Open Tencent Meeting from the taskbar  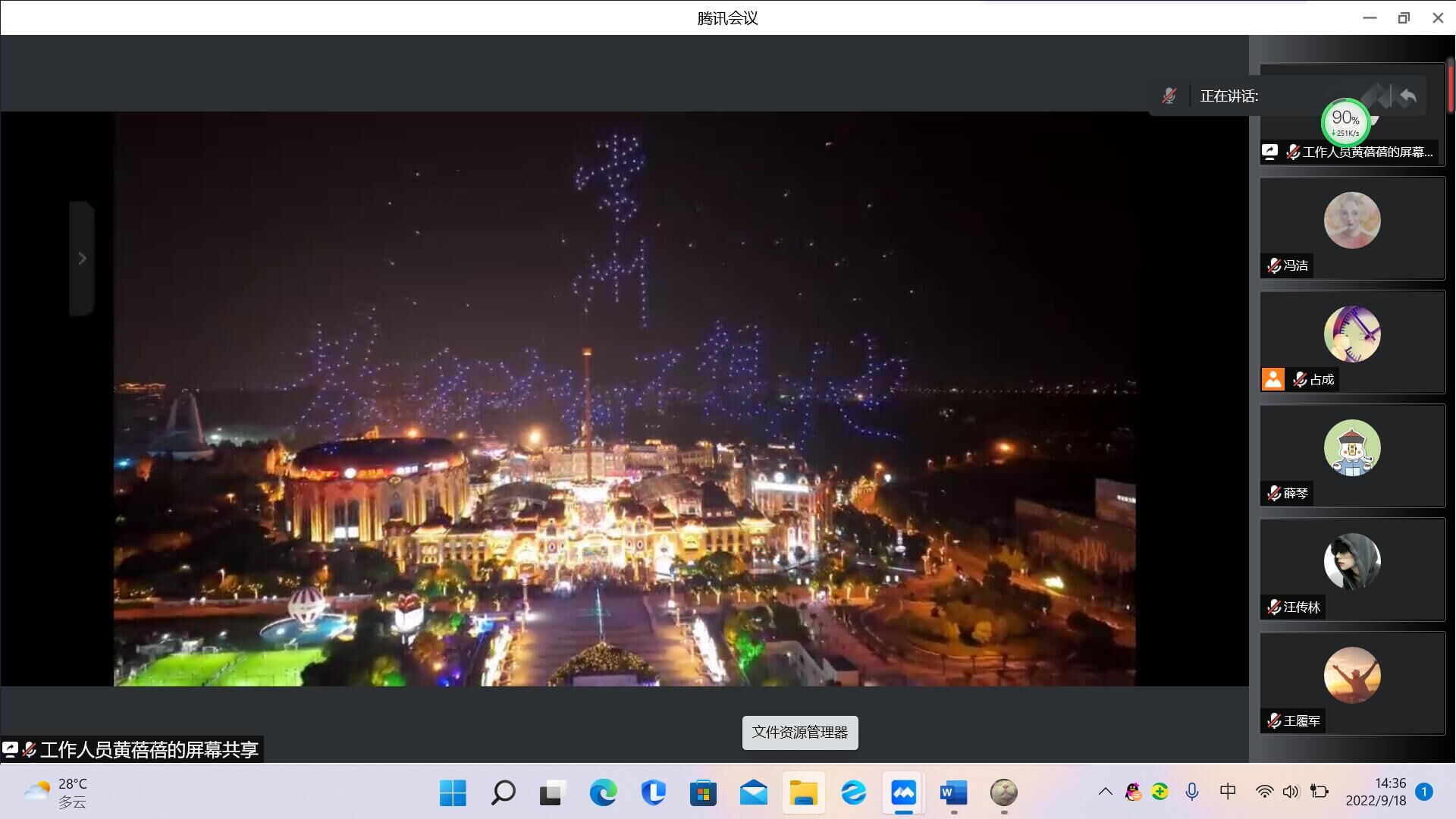903,793
